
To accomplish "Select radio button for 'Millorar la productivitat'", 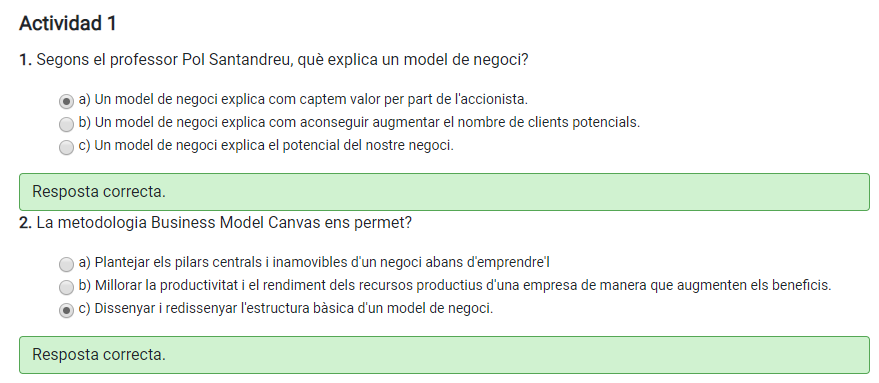I will (x=66, y=287).
